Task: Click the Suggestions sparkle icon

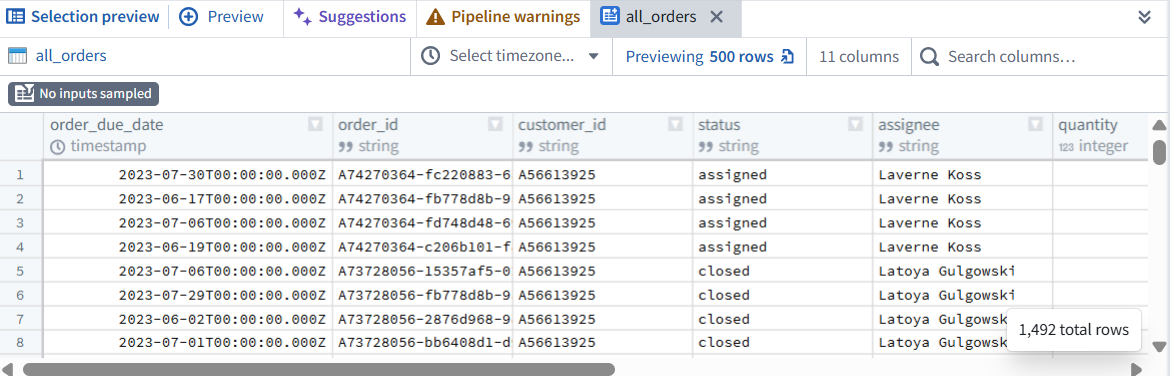Action: click(x=302, y=17)
